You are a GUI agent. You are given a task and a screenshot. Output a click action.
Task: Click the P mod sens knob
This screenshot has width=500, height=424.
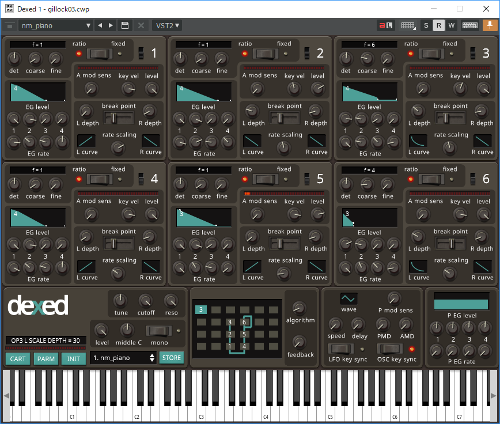[394, 299]
